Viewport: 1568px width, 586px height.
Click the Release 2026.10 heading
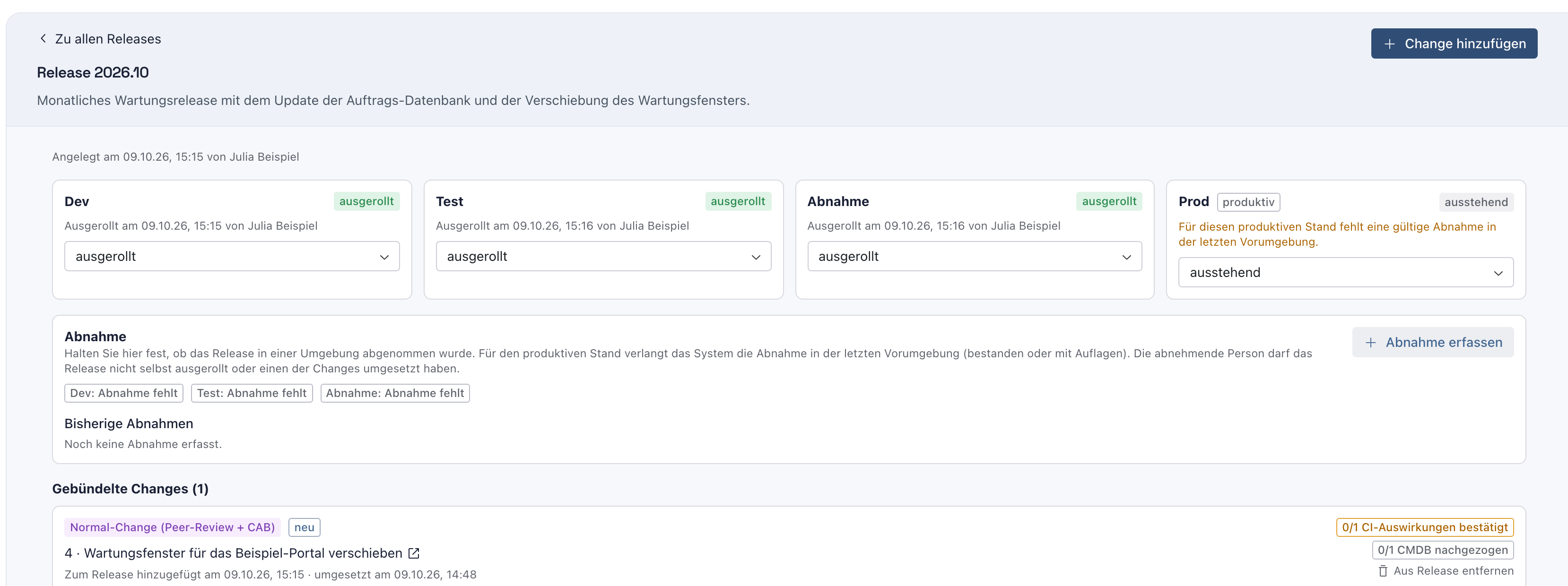[x=93, y=72]
